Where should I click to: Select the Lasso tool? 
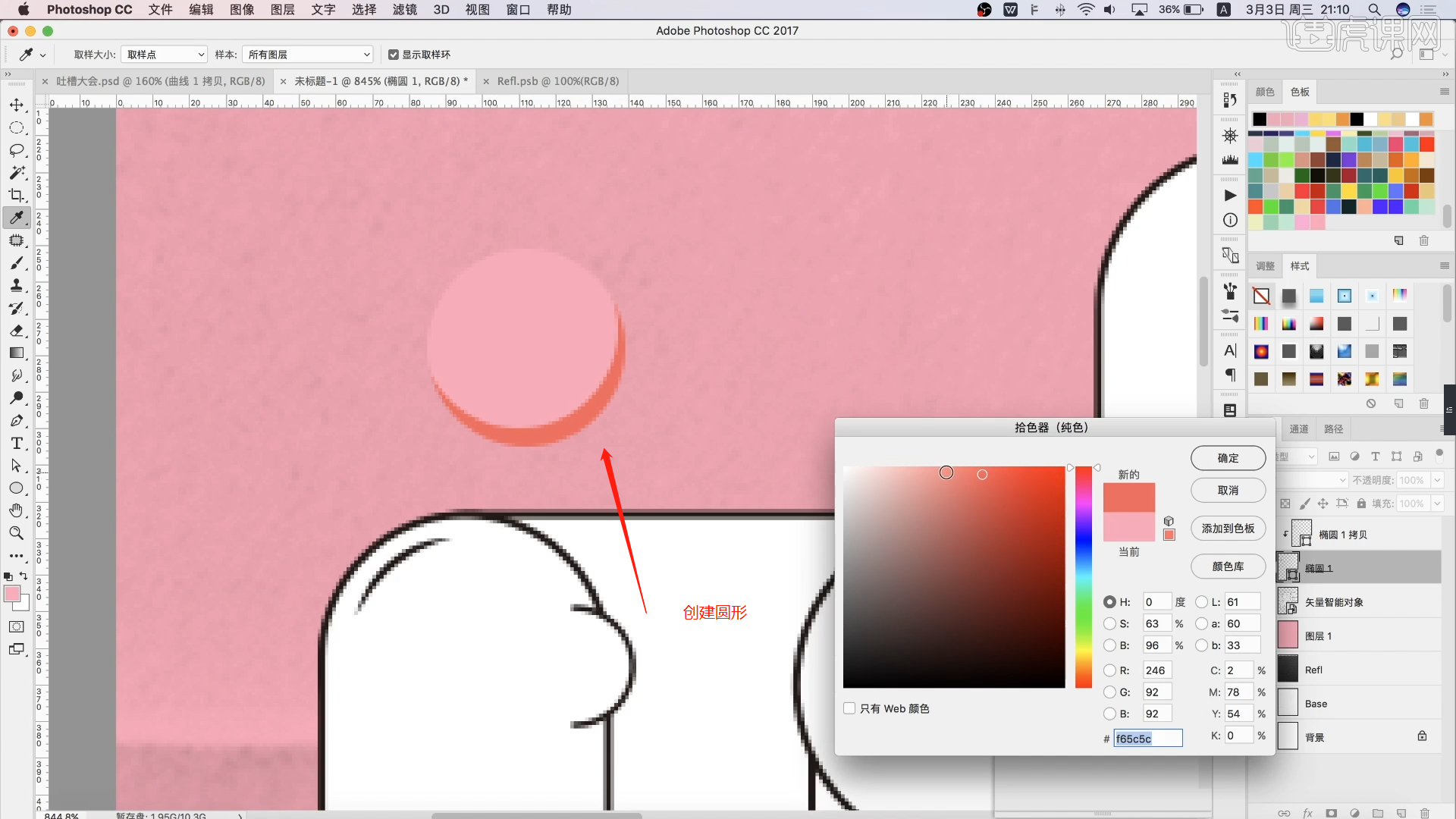[x=17, y=150]
